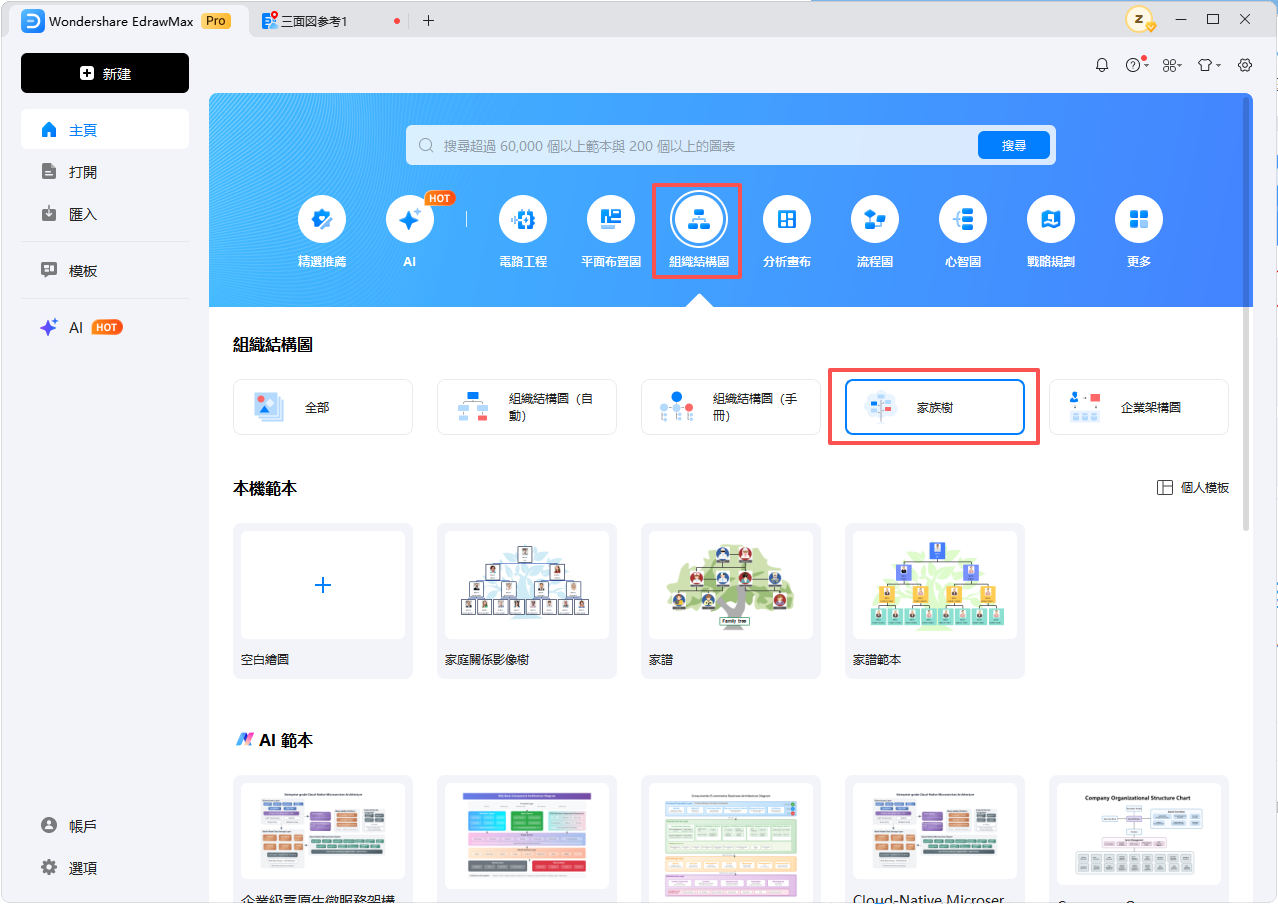
Task: Open the notifications bell icon
Action: click(x=1102, y=65)
